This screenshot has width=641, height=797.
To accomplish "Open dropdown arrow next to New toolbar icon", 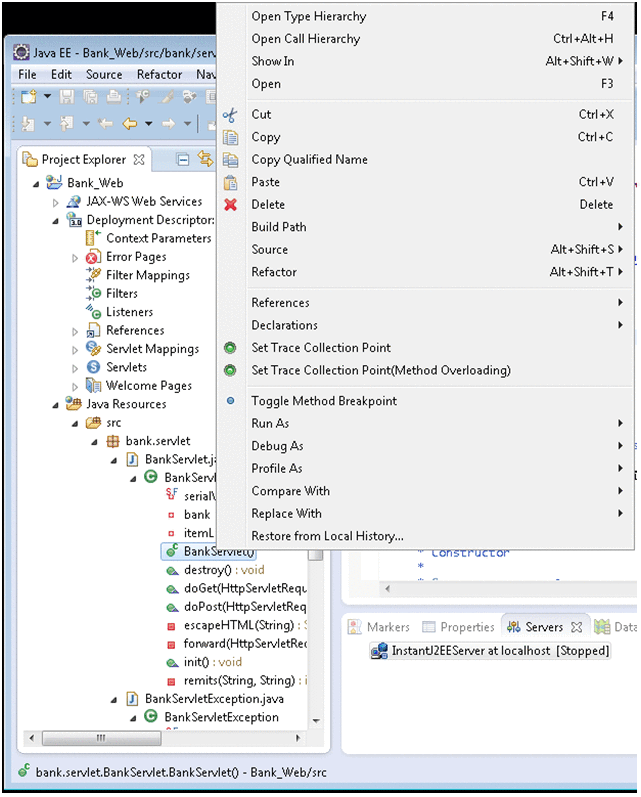I will click(x=47, y=96).
